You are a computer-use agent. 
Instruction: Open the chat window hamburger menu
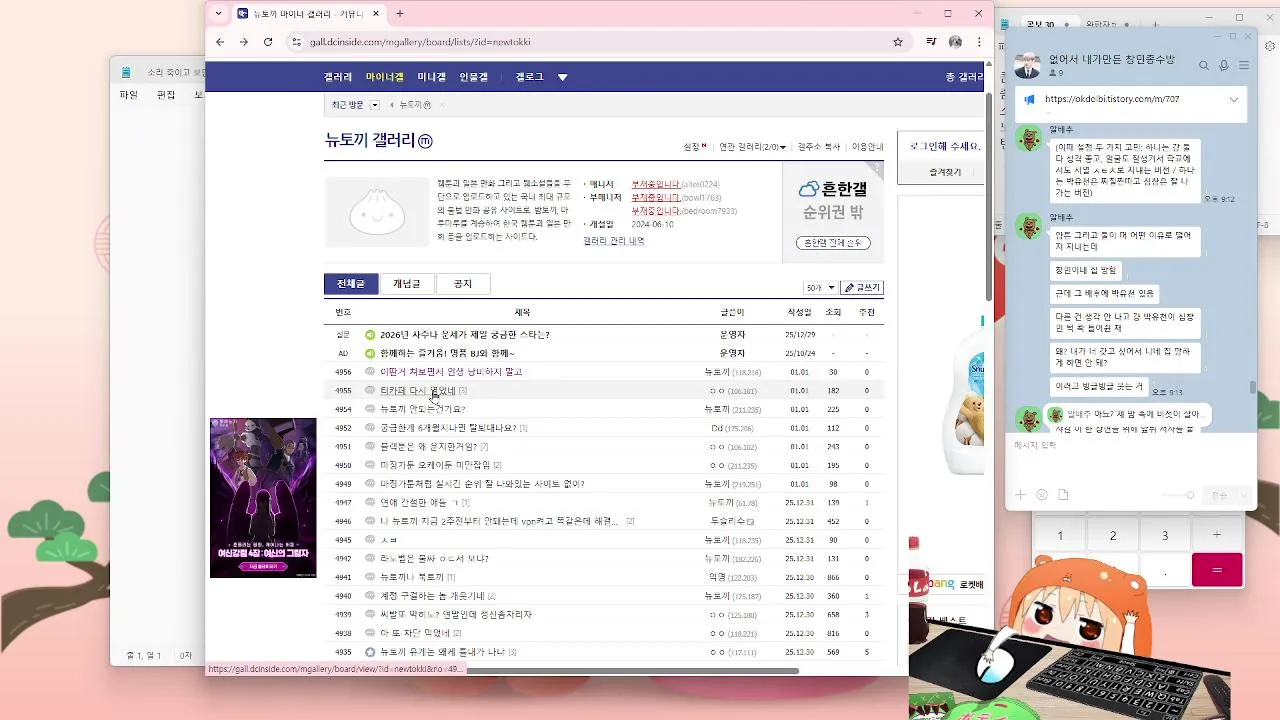1244,66
